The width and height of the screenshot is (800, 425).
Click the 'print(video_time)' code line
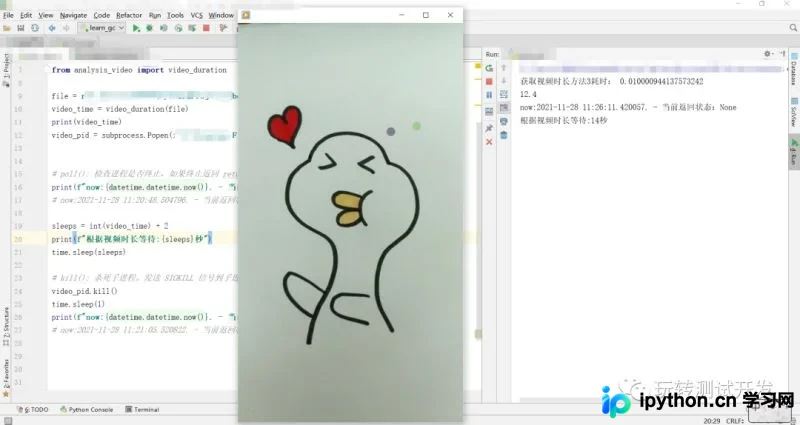[86, 122]
